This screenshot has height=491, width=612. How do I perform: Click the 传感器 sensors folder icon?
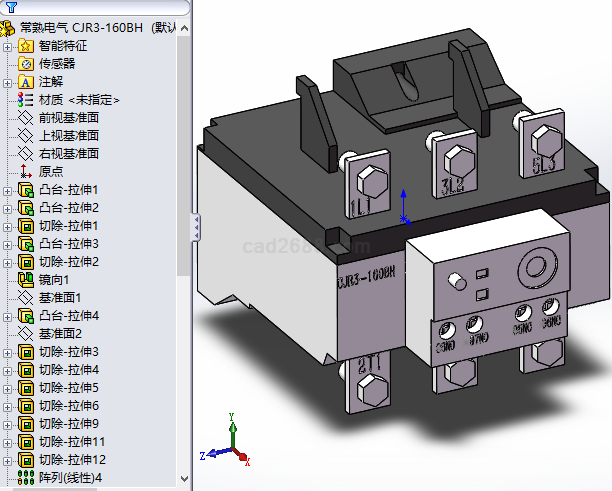26,64
